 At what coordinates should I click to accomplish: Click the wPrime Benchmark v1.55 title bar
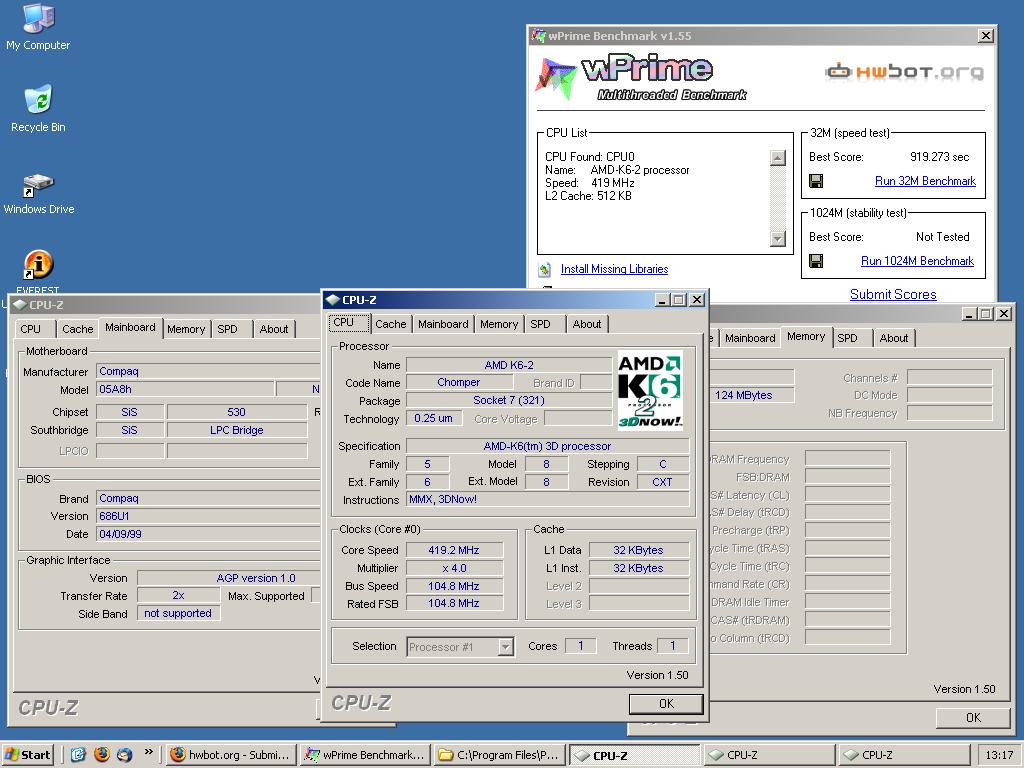click(761, 36)
